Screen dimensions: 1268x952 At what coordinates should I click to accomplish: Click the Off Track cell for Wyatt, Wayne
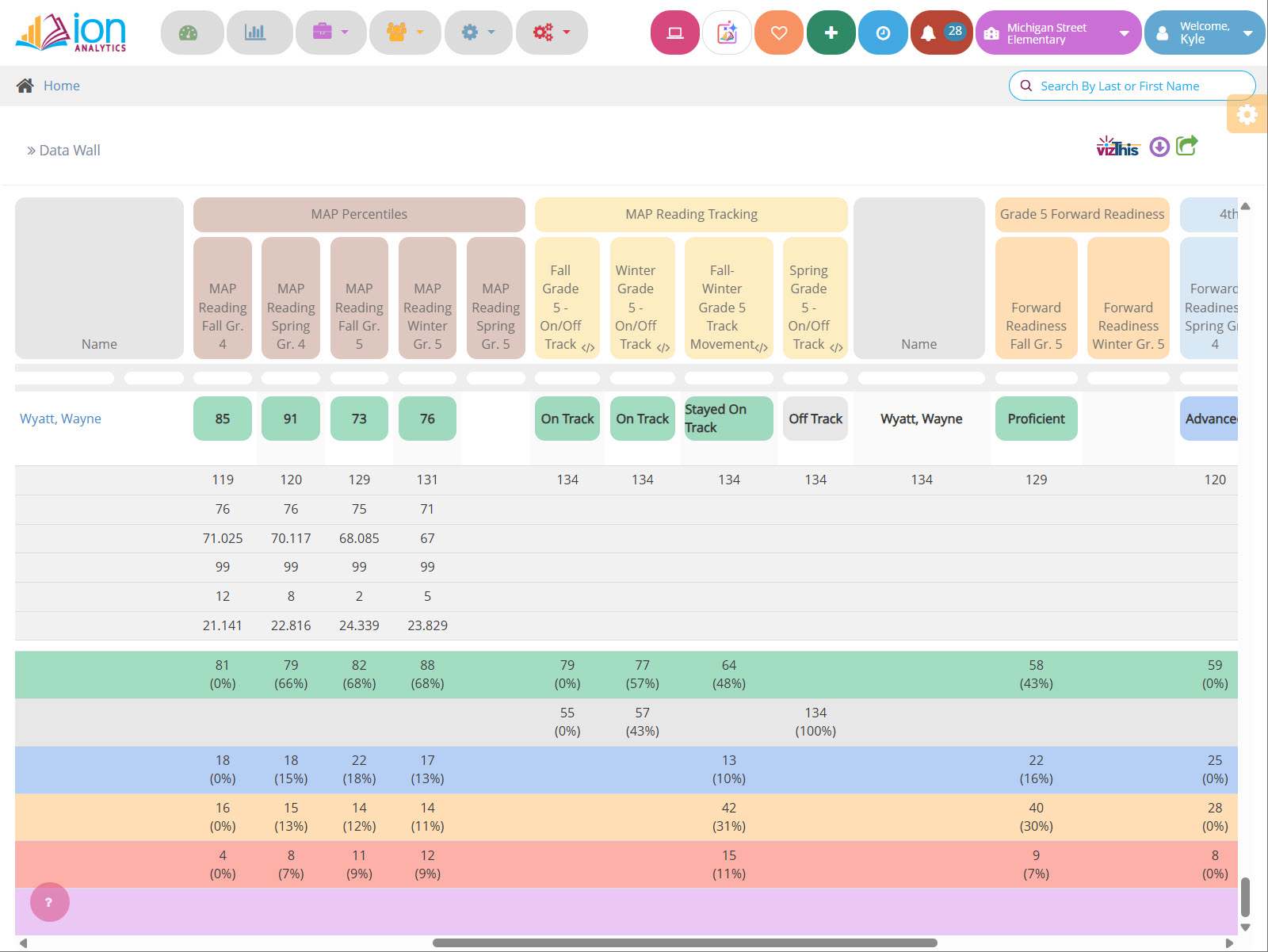pyautogui.click(x=815, y=419)
